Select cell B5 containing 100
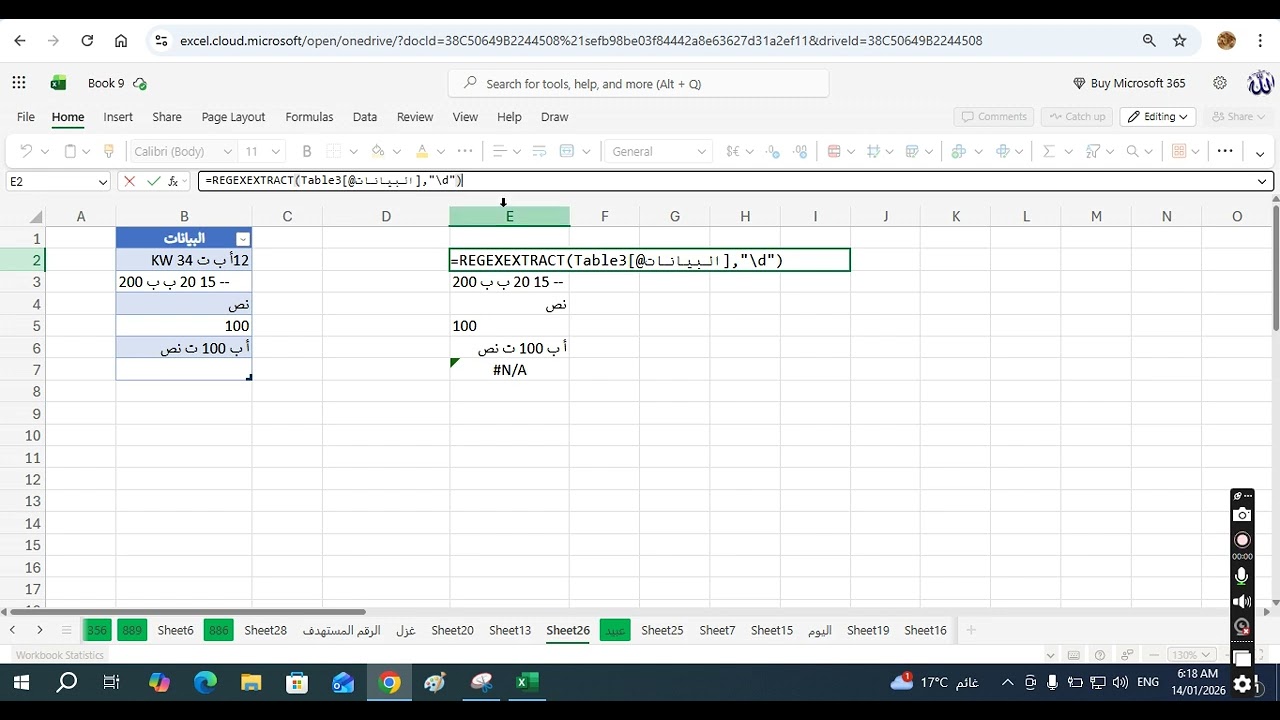This screenshot has height=720, width=1280. [183, 326]
